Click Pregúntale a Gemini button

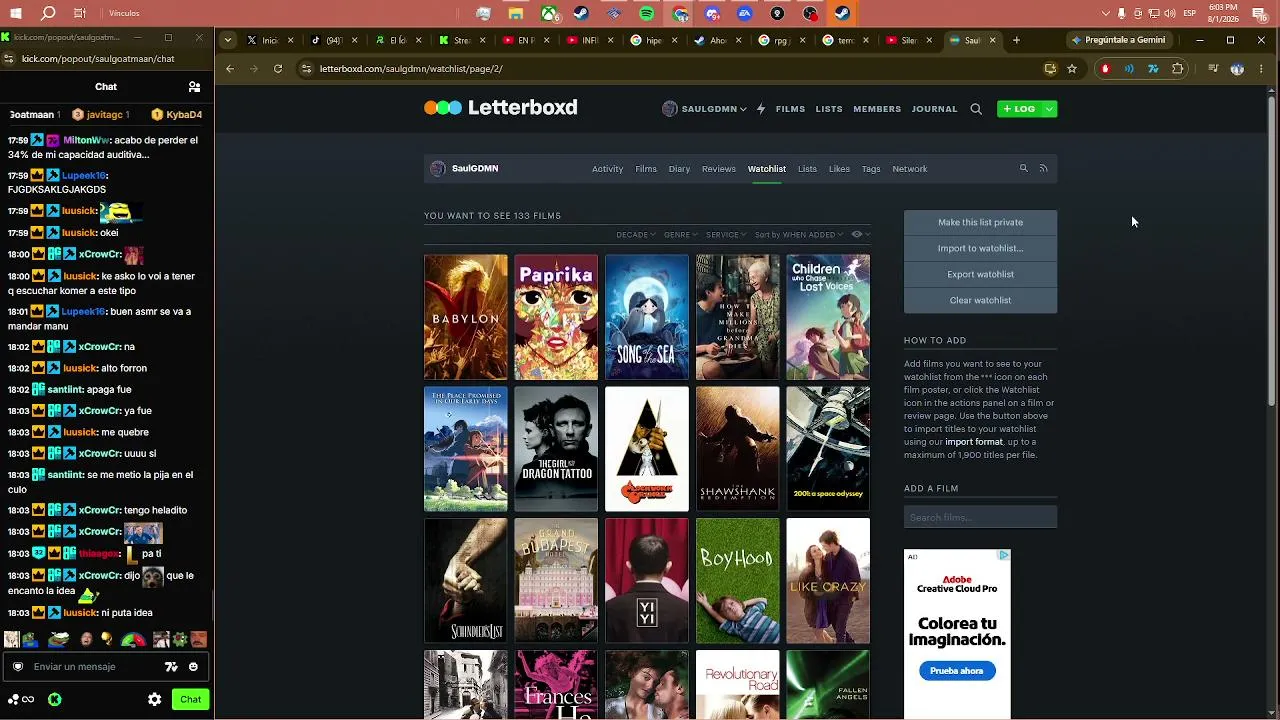(x=1118, y=40)
